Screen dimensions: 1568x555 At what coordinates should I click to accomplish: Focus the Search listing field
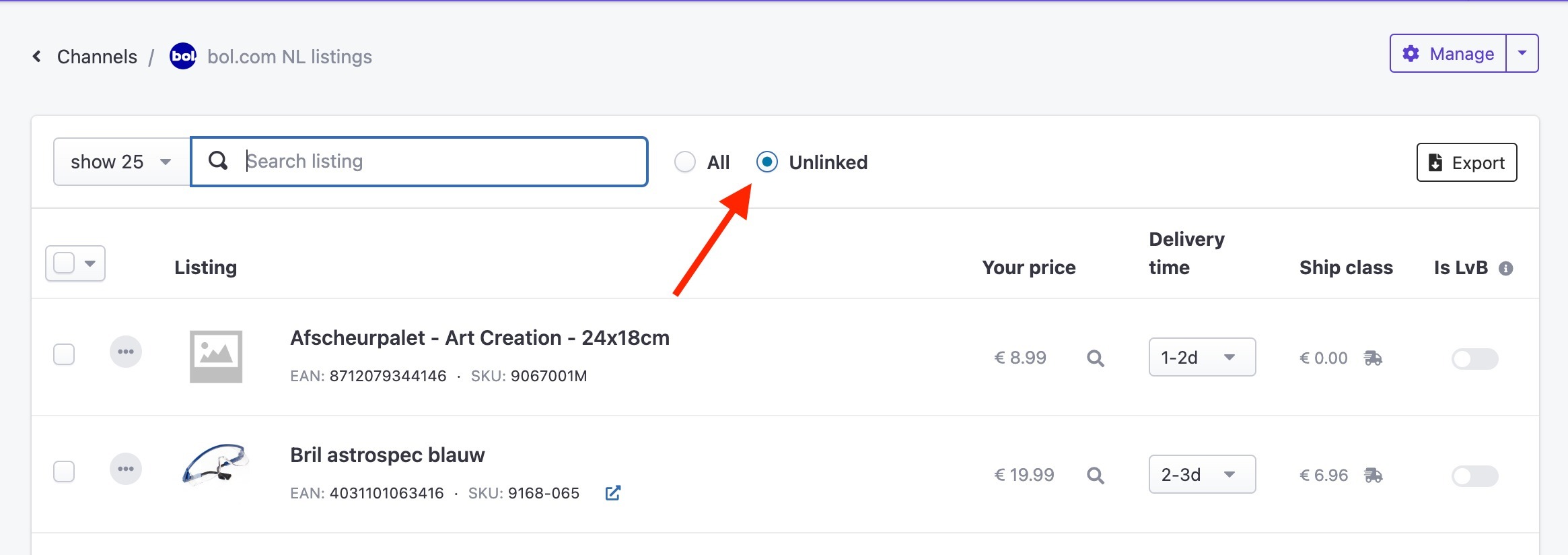419,162
